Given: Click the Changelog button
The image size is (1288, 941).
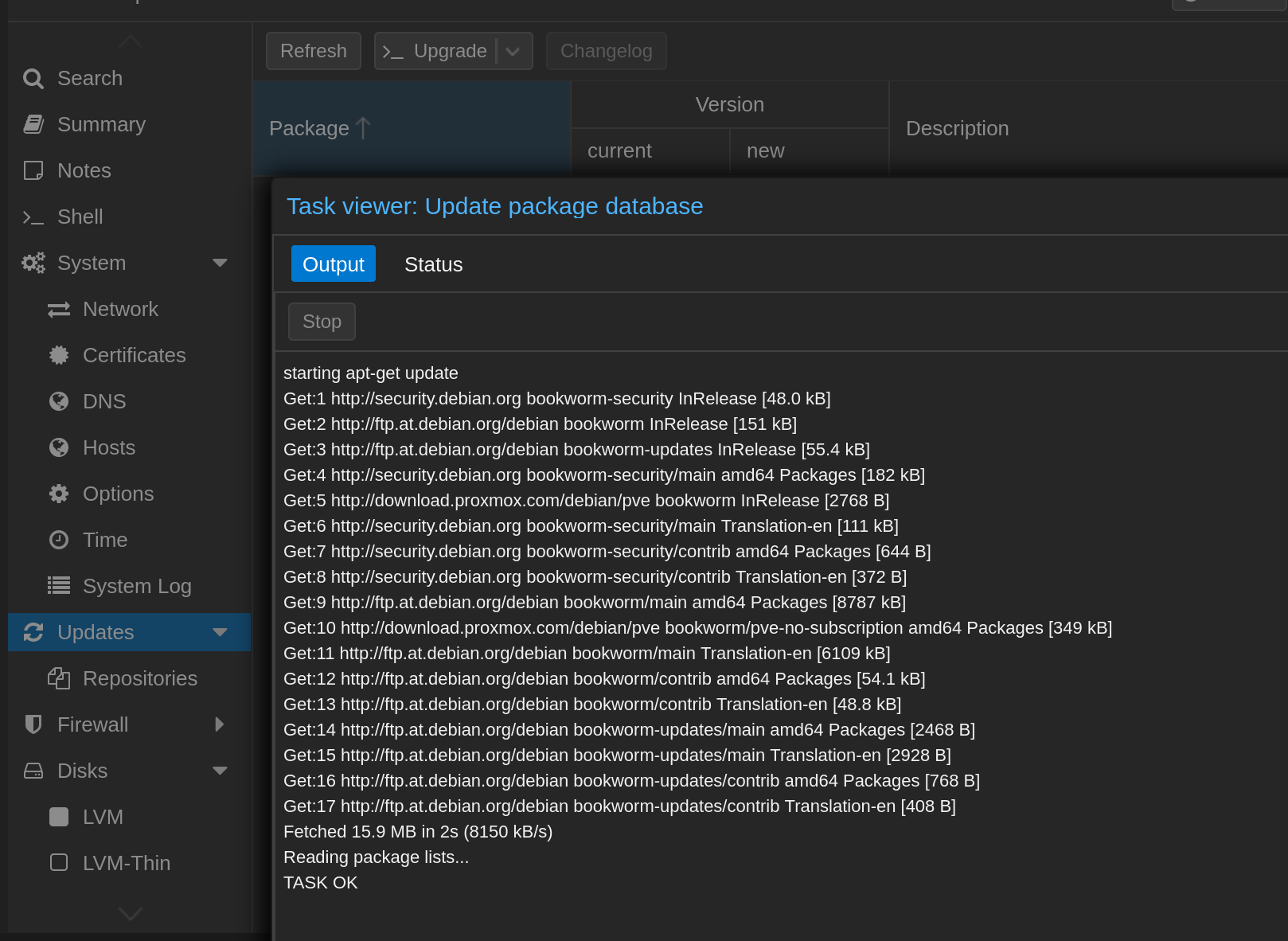Looking at the screenshot, I should 607,52.
